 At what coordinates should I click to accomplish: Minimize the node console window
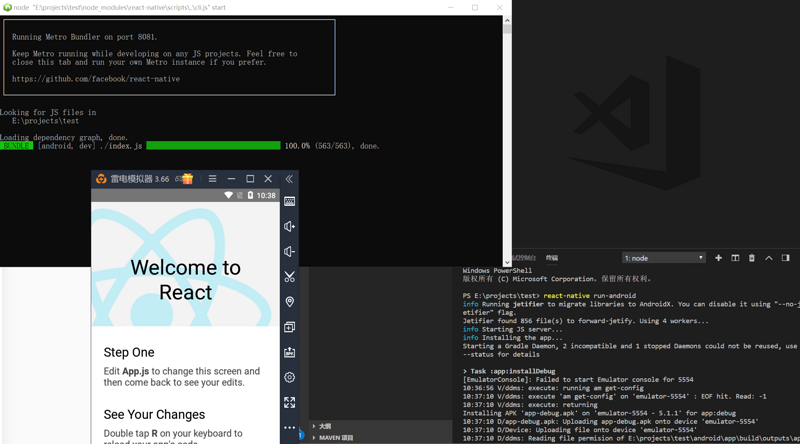451,7
